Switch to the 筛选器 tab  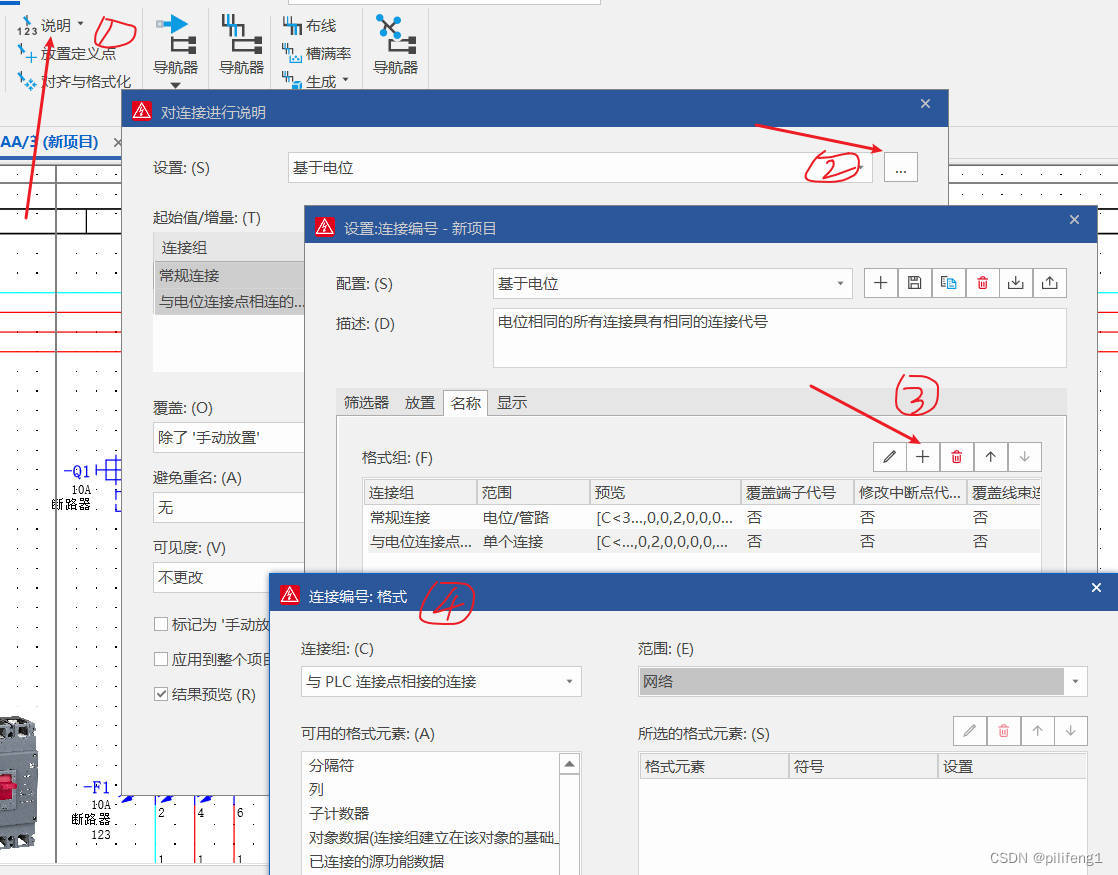(x=366, y=403)
